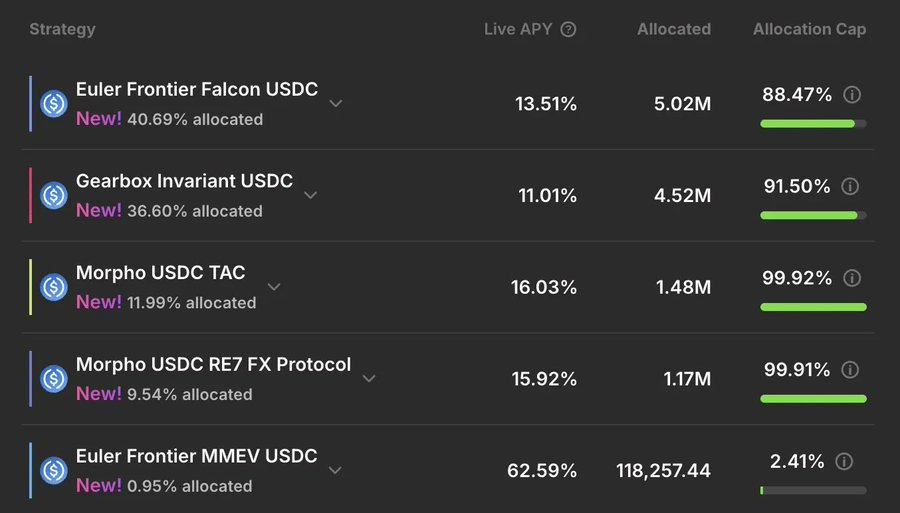This screenshot has width=900, height=513.
Task: Expand the Gearbox Invariant USDC row chevron
Action: point(311,195)
